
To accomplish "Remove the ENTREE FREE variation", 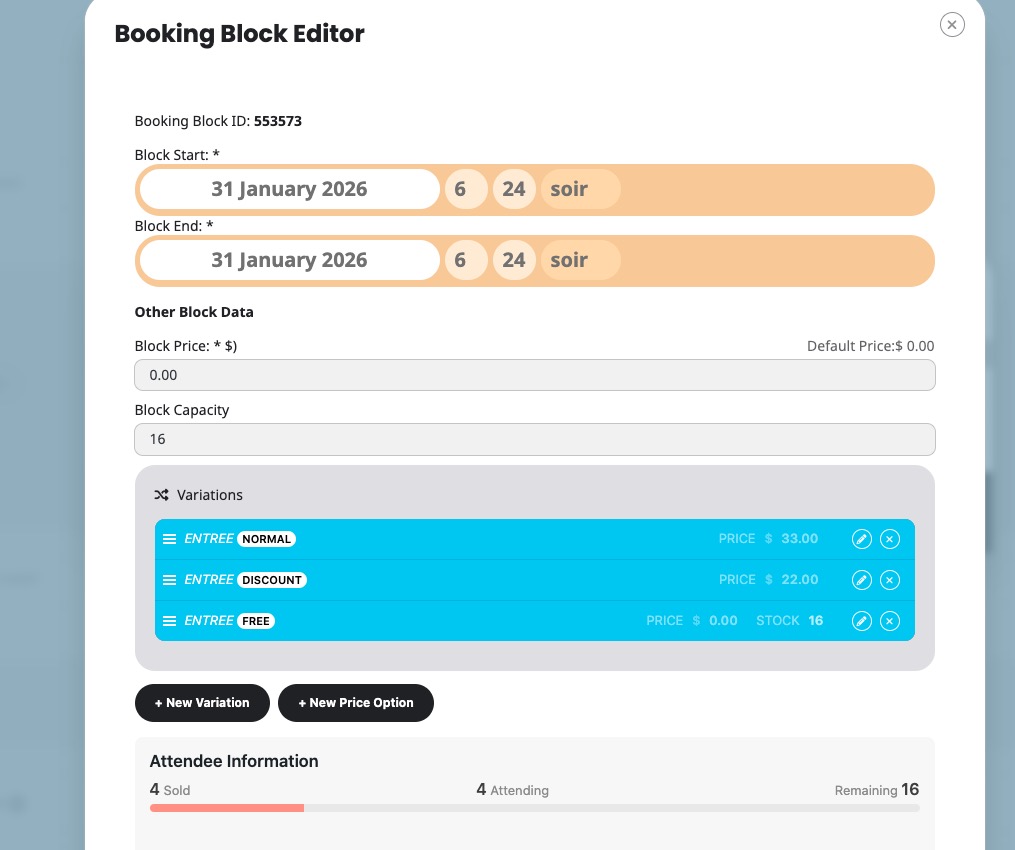I will pos(890,621).
